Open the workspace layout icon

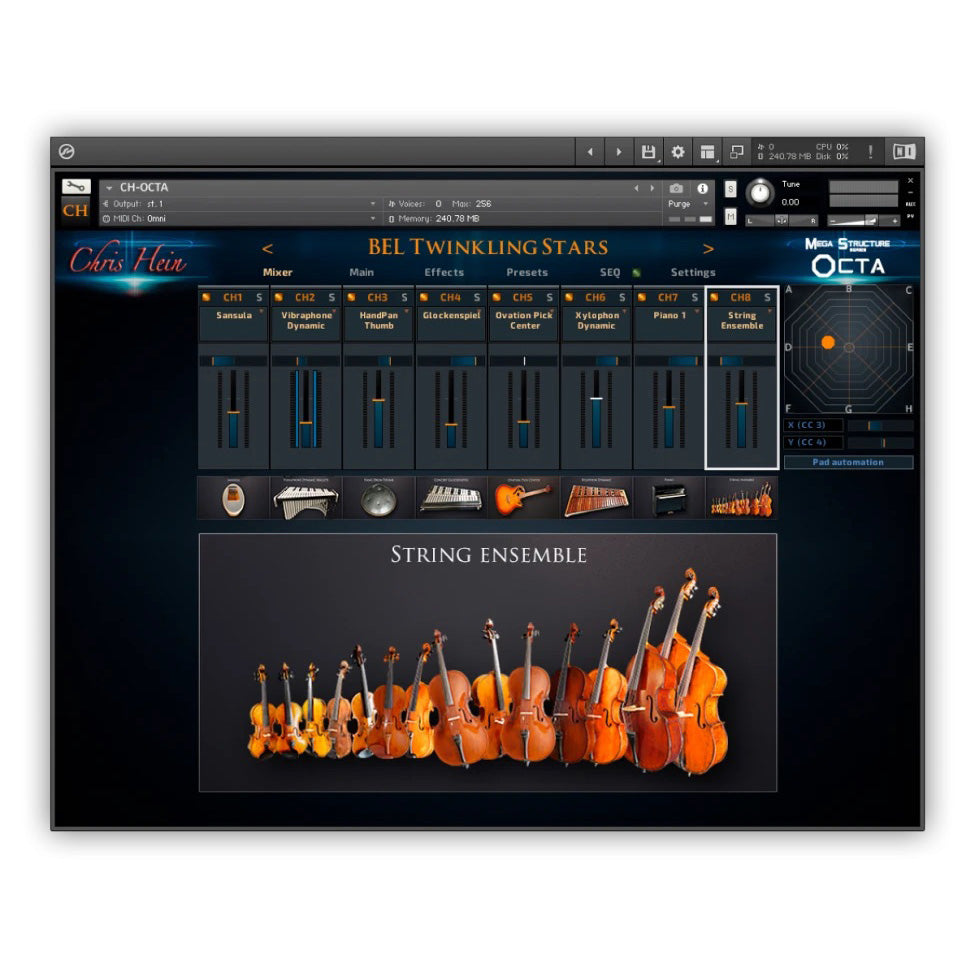[708, 152]
